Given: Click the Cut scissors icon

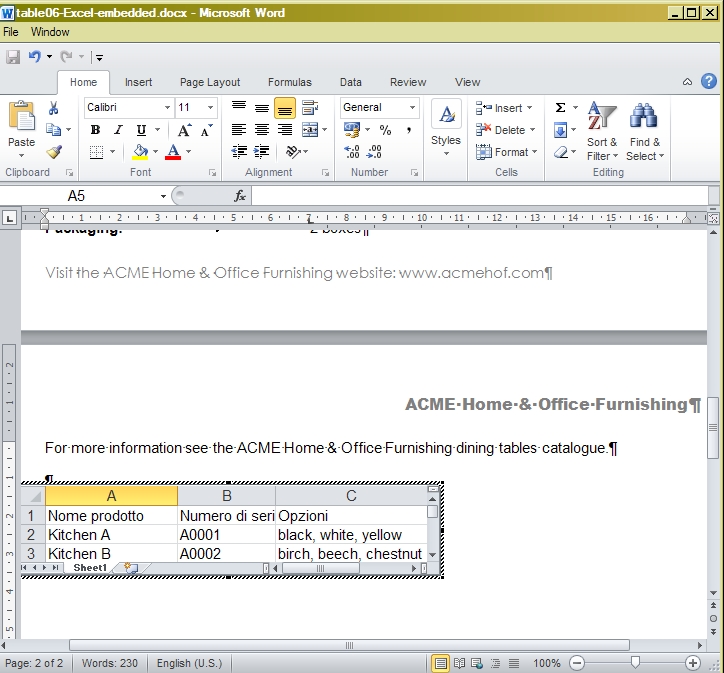Looking at the screenshot, I should 54,108.
